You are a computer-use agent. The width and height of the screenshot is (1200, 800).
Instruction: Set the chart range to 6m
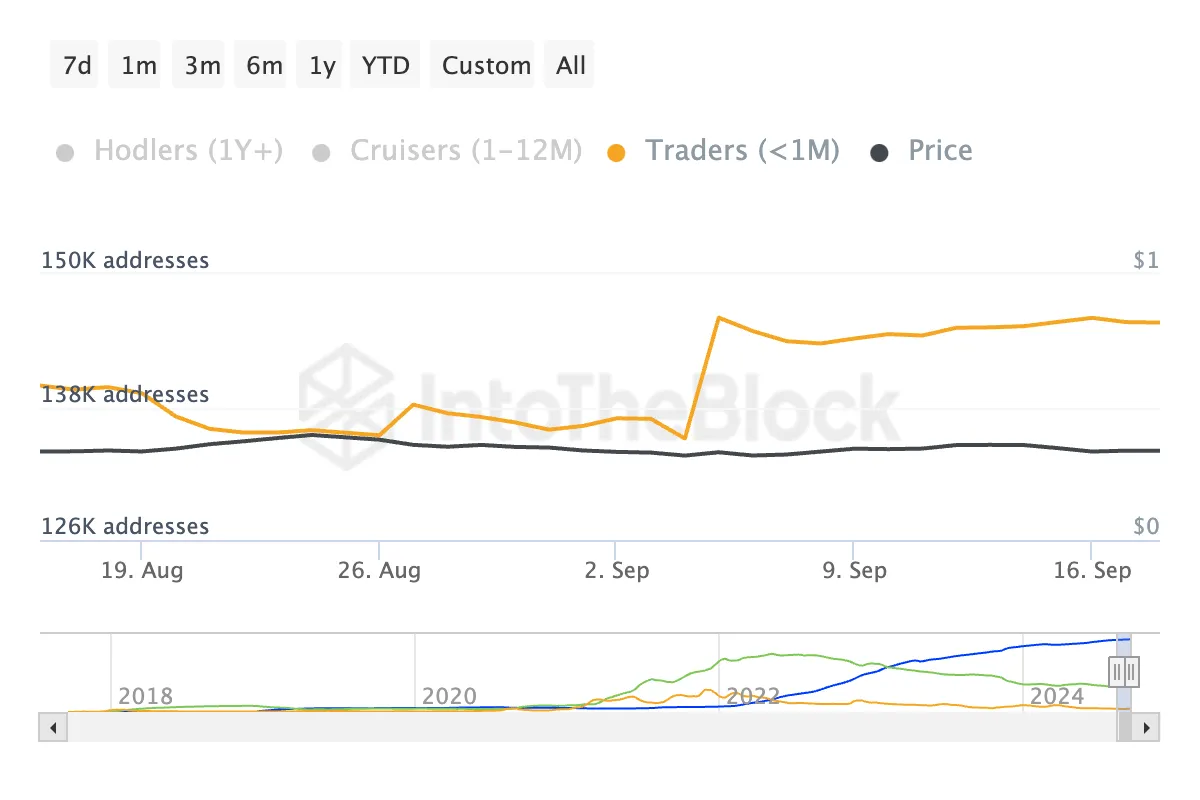[x=264, y=66]
